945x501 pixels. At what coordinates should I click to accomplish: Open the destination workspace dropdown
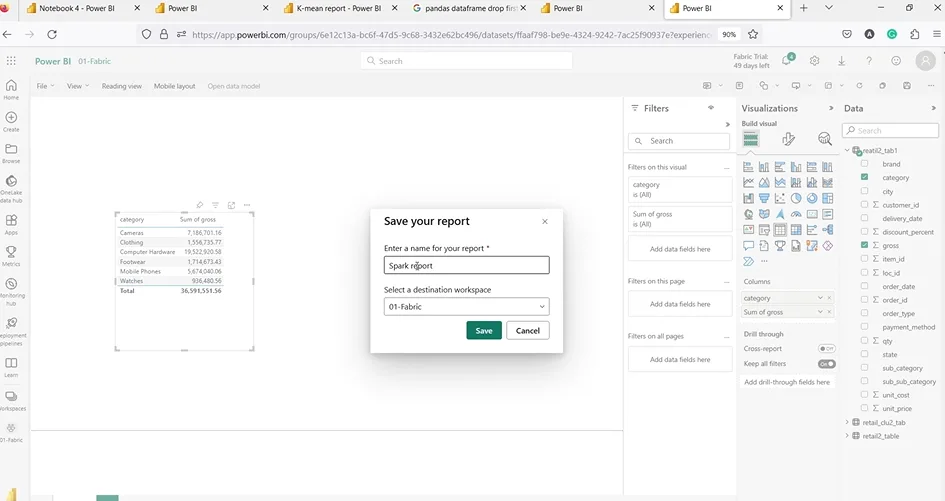(x=466, y=307)
